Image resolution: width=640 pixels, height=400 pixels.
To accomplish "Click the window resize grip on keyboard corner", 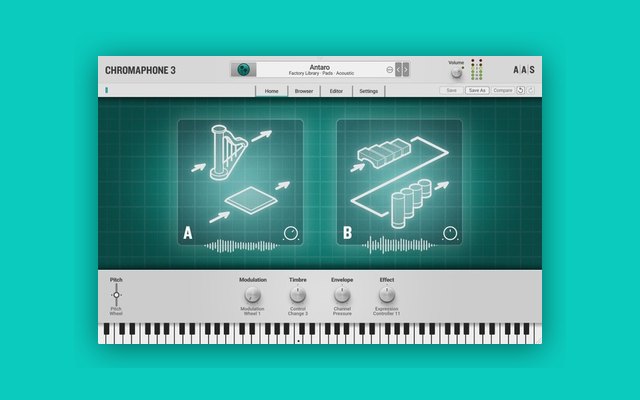I will point(538,340).
